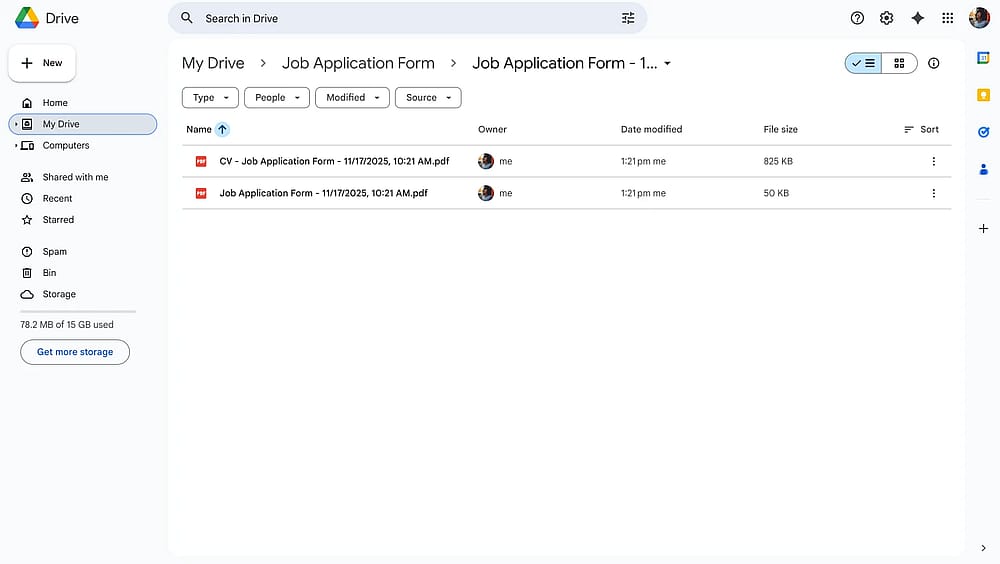Click Get more storage button

click(75, 352)
